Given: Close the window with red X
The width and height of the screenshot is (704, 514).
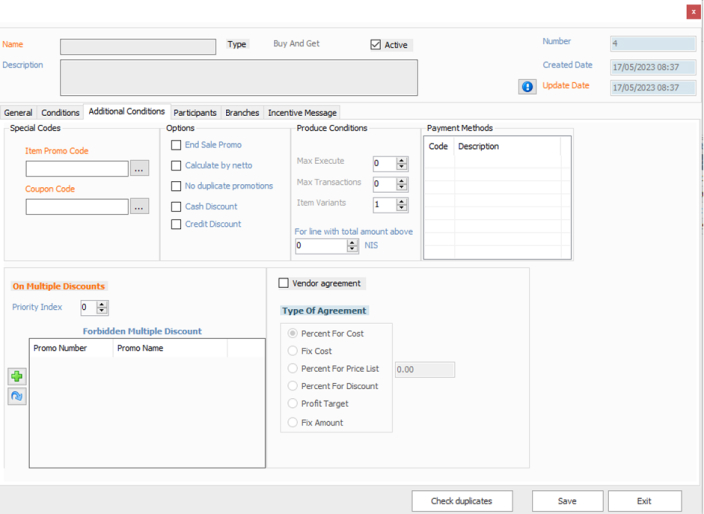Looking at the screenshot, I should tap(693, 12).
